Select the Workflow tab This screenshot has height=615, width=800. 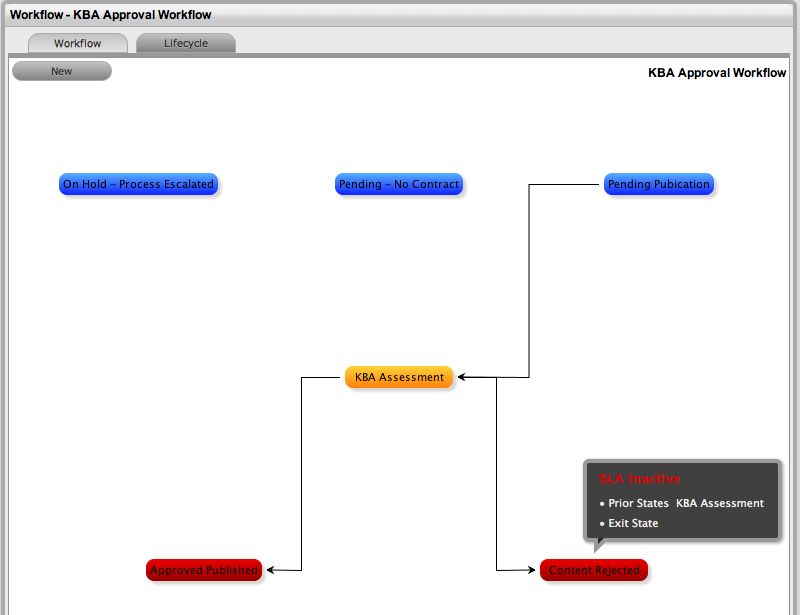click(x=78, y=43)
